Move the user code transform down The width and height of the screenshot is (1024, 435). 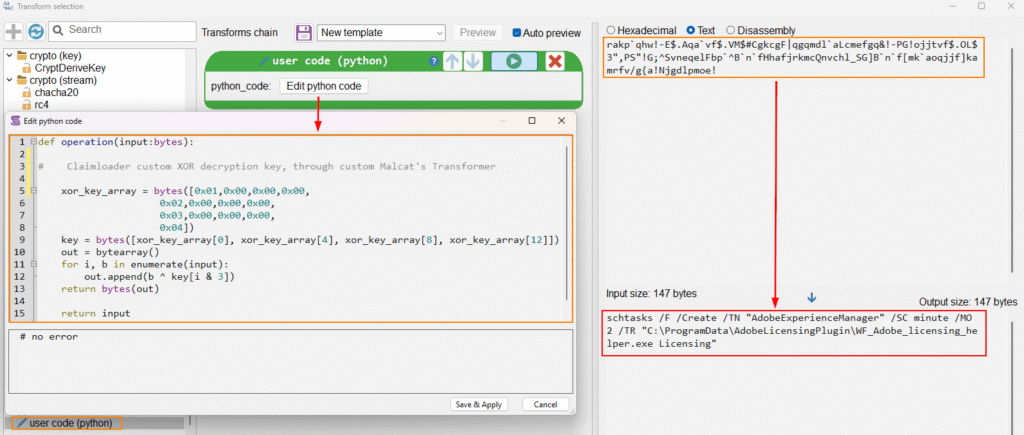click(473, 62)
